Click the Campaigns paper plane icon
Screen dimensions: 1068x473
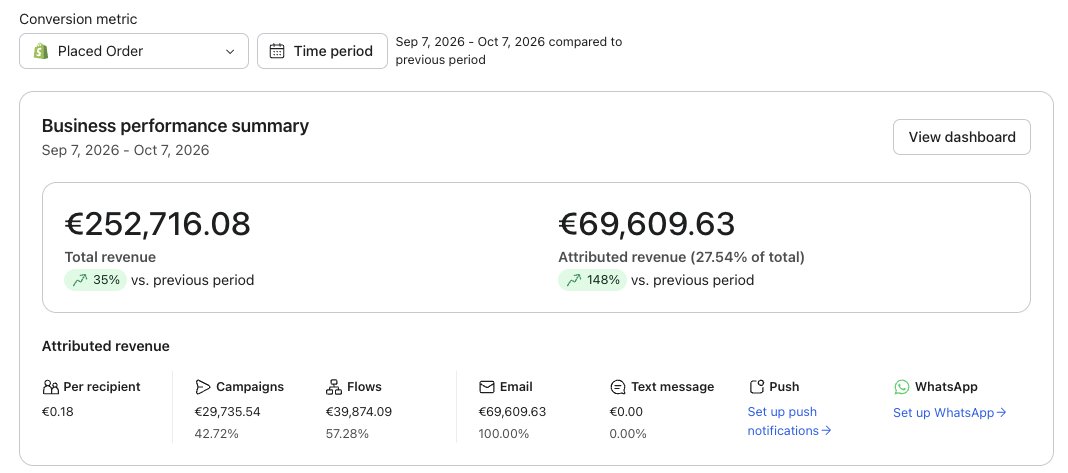coord(202,387)
